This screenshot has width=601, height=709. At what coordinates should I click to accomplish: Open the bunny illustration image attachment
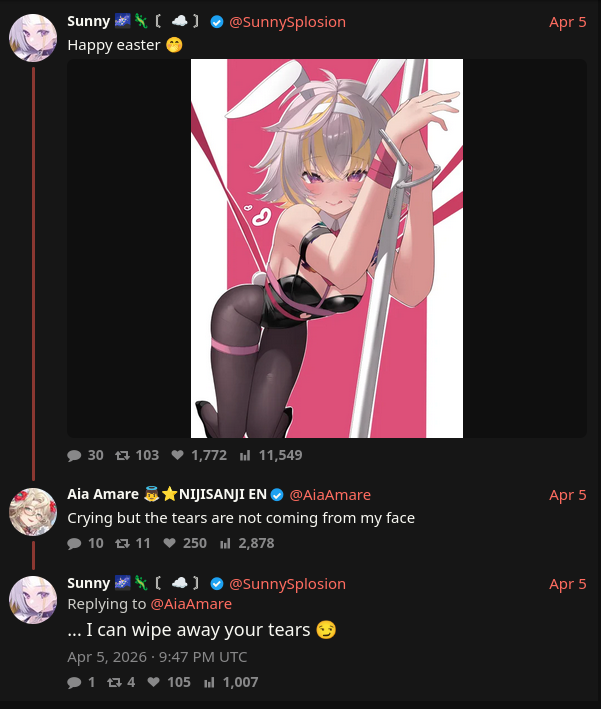[x=327, y=248]
